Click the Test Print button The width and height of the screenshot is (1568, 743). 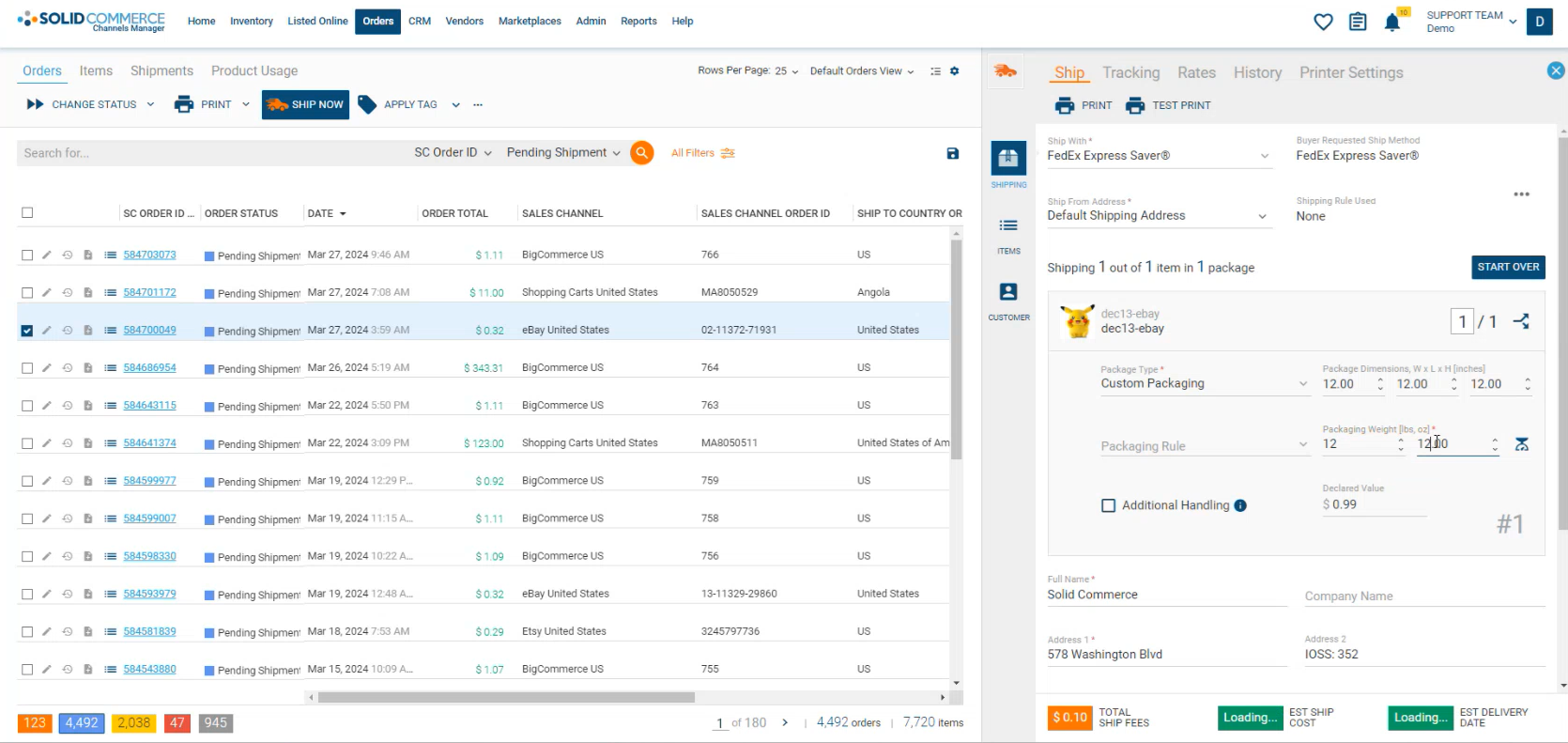[x=1169, y=105]
